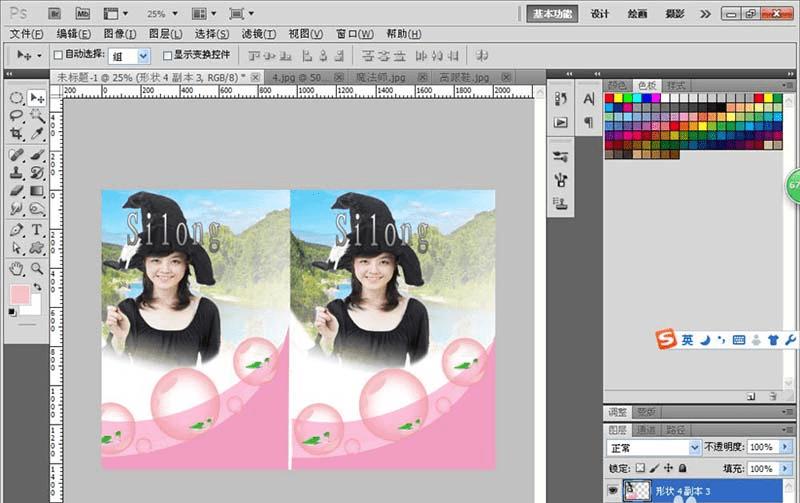Switch to the 路径 paths tab
Image resolution: width=800 pixels, height=503 pixels.
tap(676, 430)
